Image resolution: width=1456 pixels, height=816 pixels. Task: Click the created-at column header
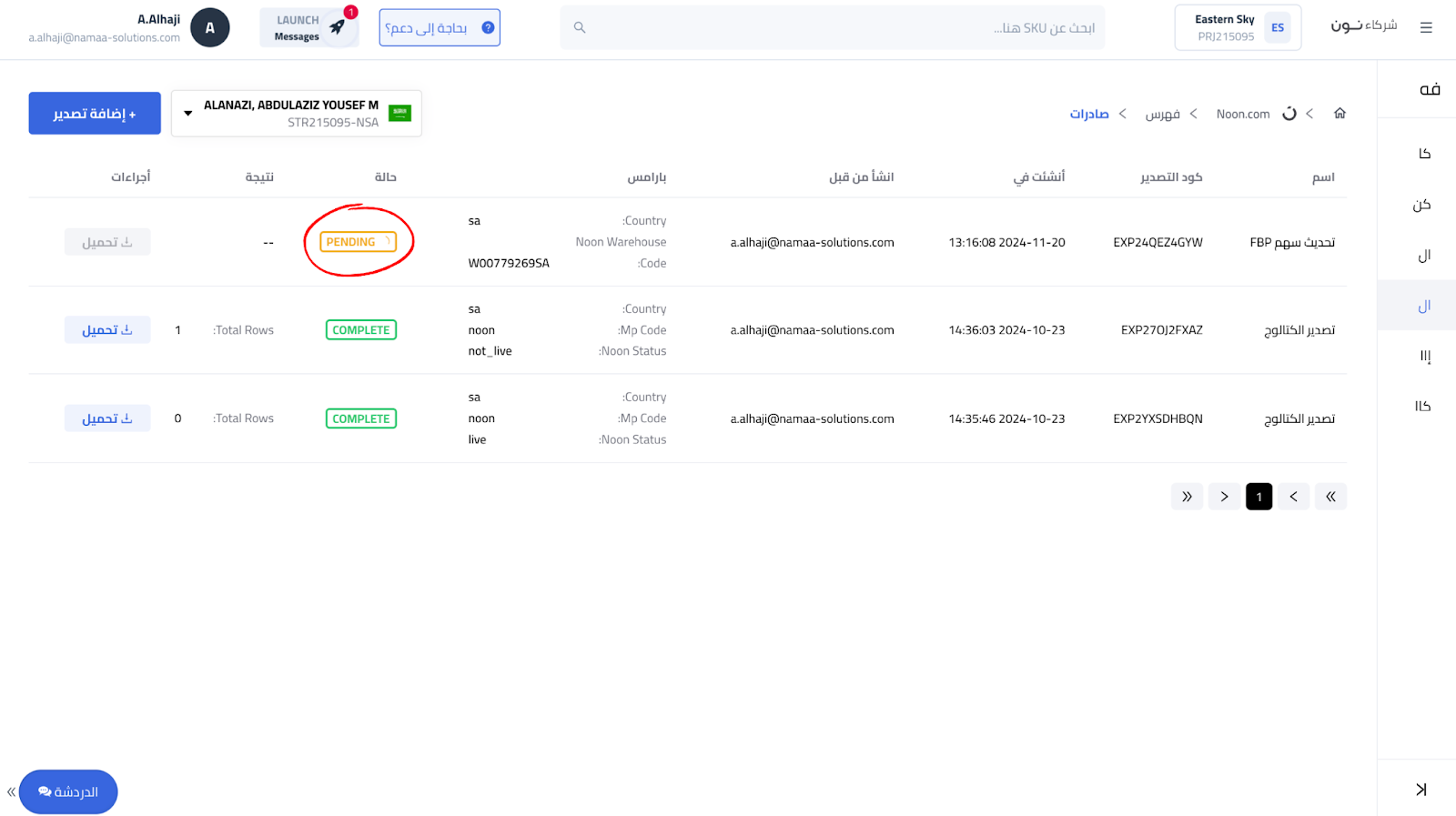(x=1039, y=176)
